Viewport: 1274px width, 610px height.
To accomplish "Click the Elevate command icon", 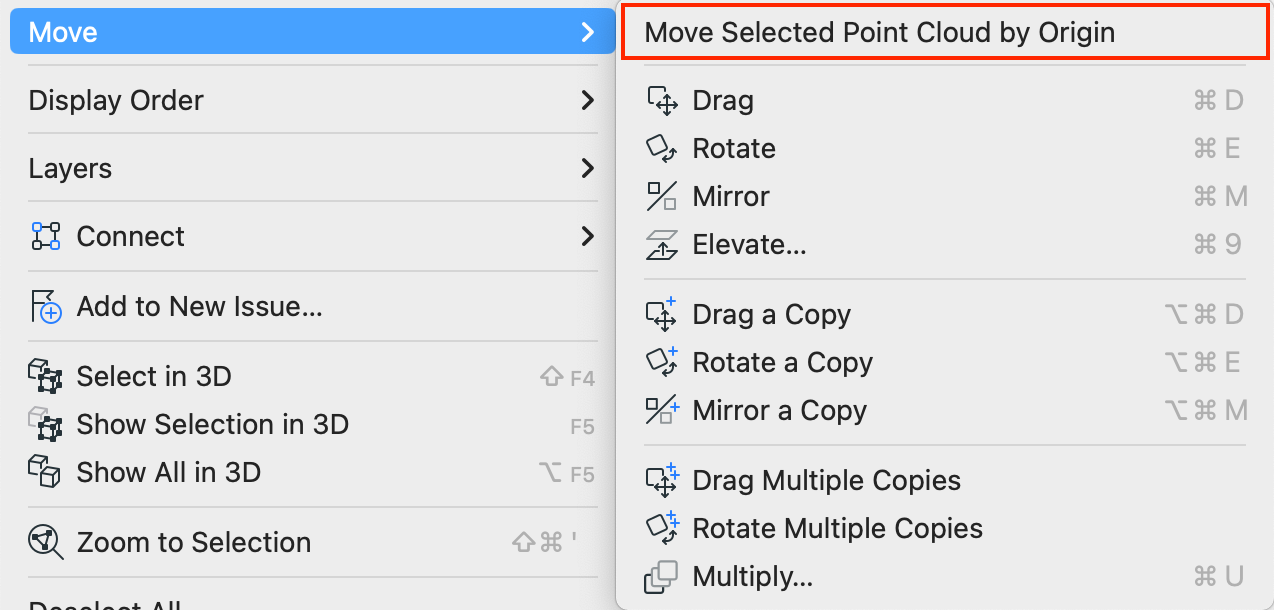I will click(x=662, y=244).
